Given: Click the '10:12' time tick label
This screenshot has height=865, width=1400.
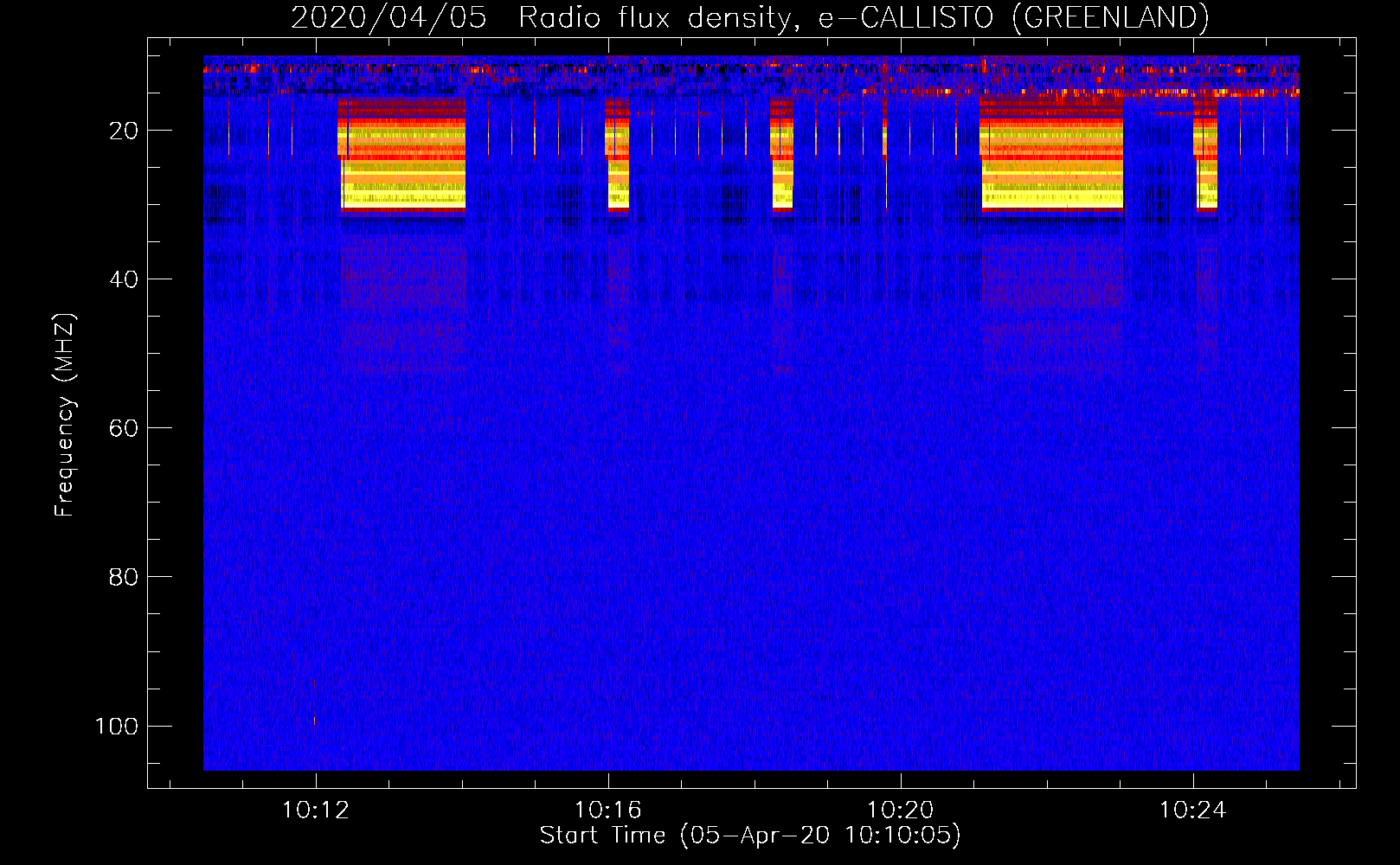Looking at the screenshot, I should pyautogui.click(x=316, y=811).
